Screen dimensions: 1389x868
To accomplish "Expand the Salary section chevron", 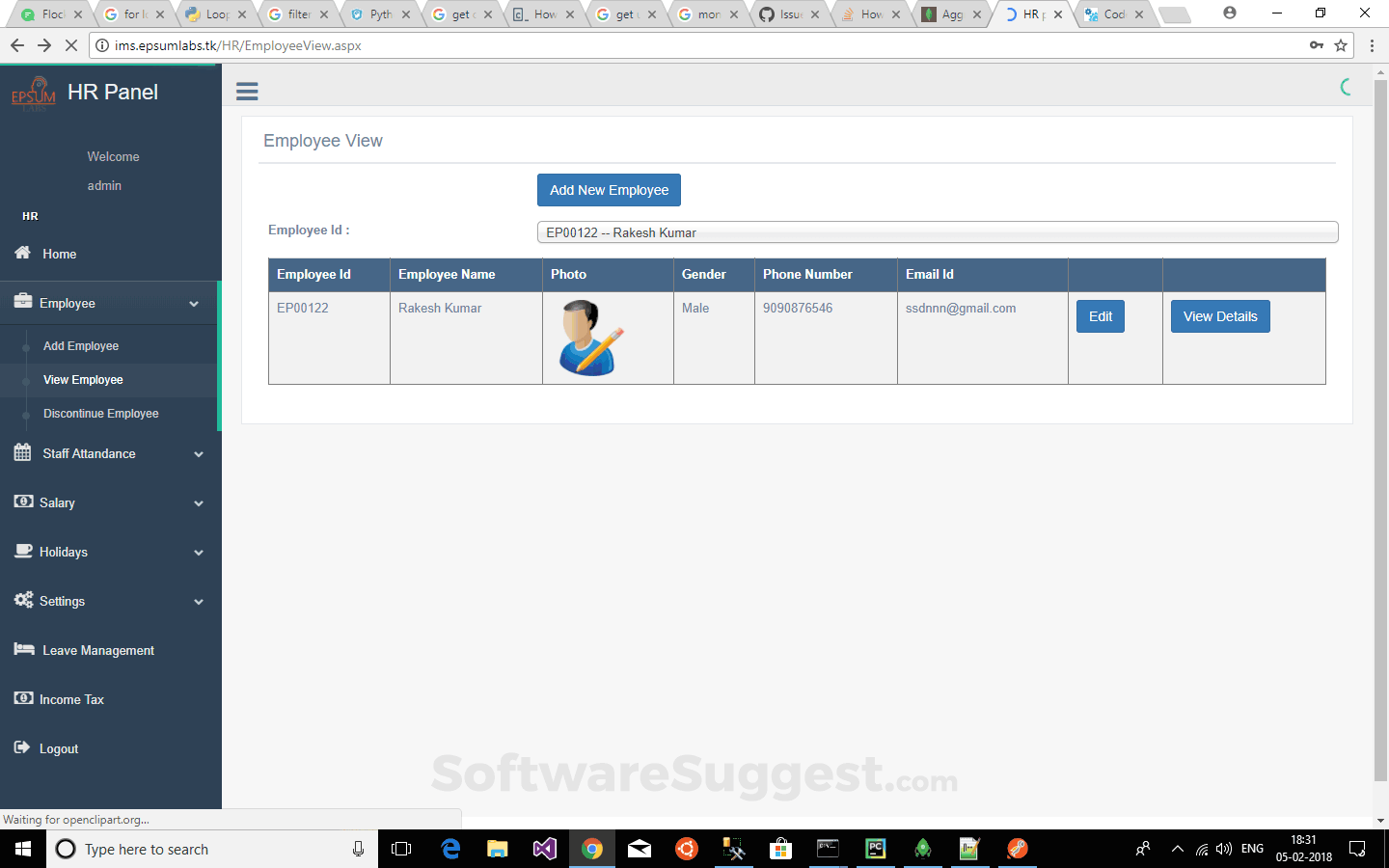I will [199, 502].
